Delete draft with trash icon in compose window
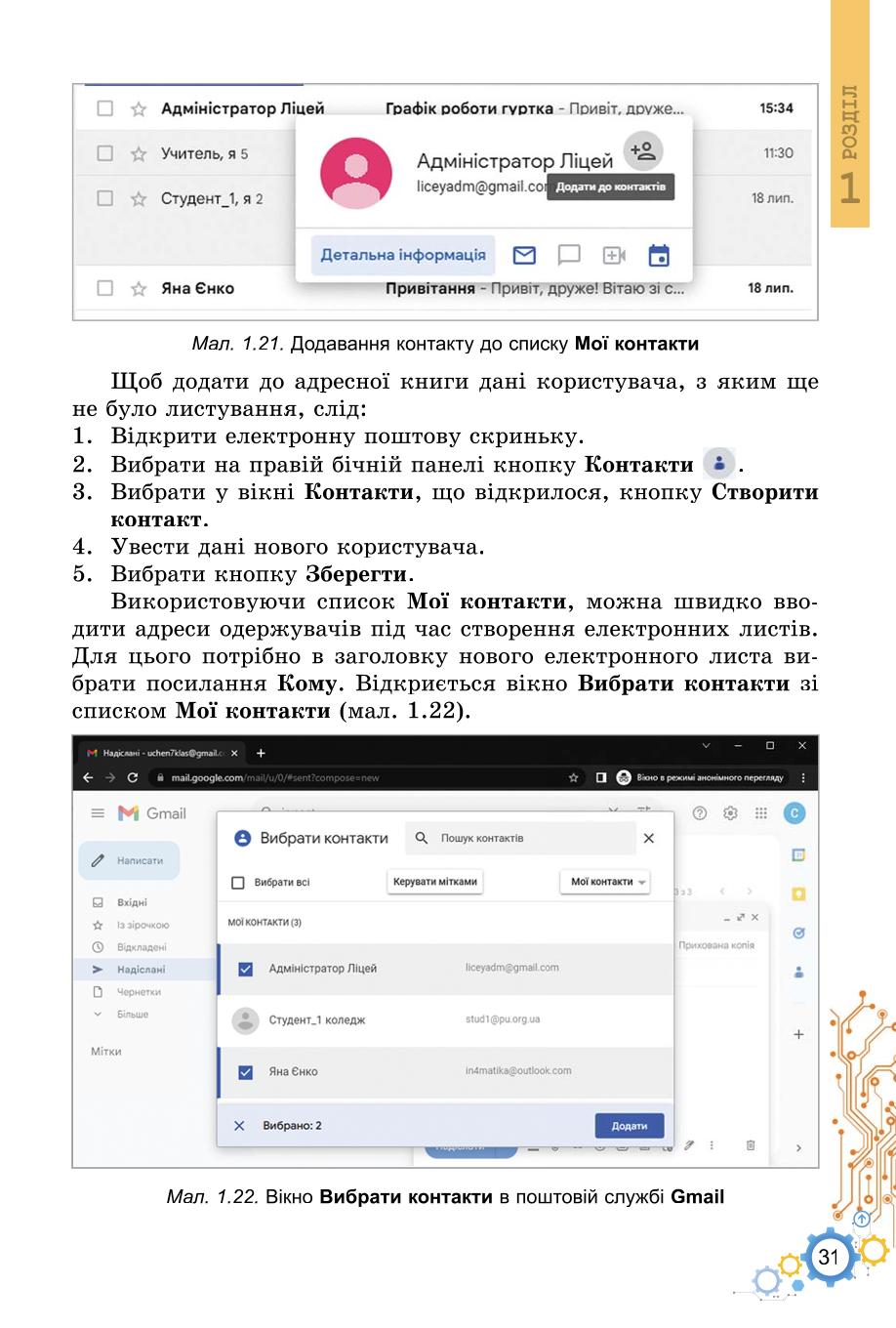 click(750, 1145)
